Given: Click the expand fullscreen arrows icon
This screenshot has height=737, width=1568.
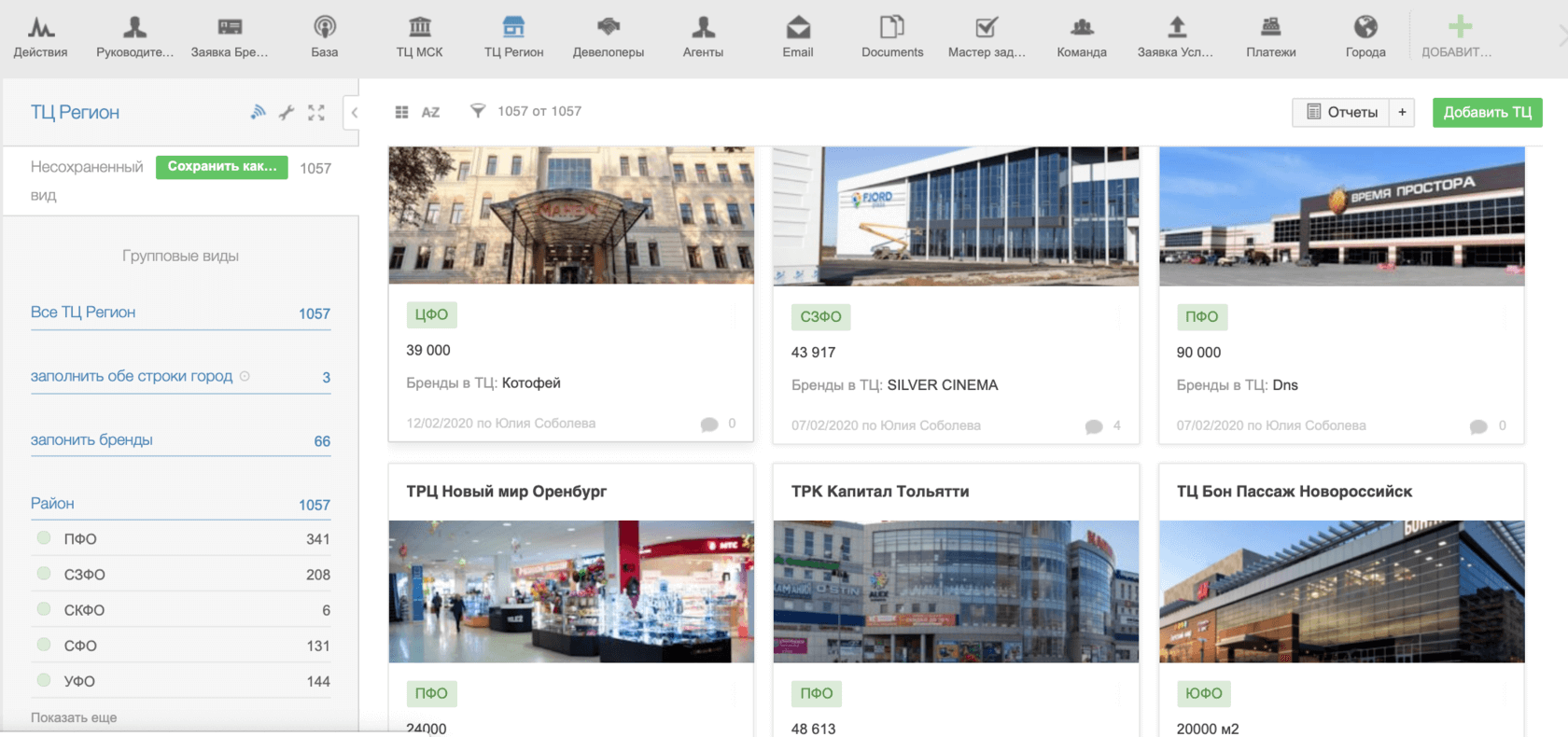Looking at the screenshot, I should click(x=316, y=112).
